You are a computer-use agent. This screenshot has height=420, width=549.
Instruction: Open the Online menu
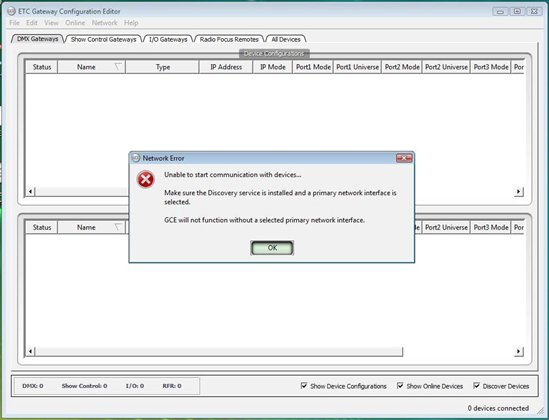pos(75,23)
